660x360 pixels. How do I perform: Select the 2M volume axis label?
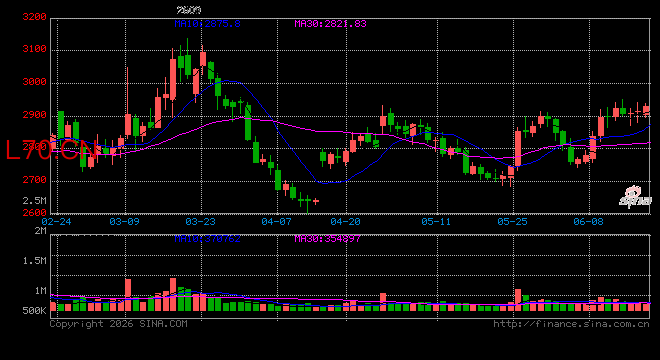click(x=40, y=231)
